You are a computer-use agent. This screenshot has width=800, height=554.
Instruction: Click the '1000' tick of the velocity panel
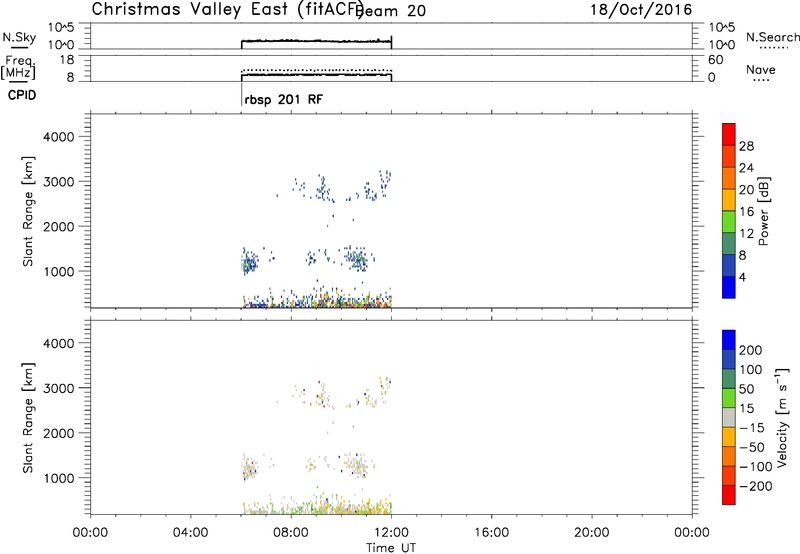59,479
